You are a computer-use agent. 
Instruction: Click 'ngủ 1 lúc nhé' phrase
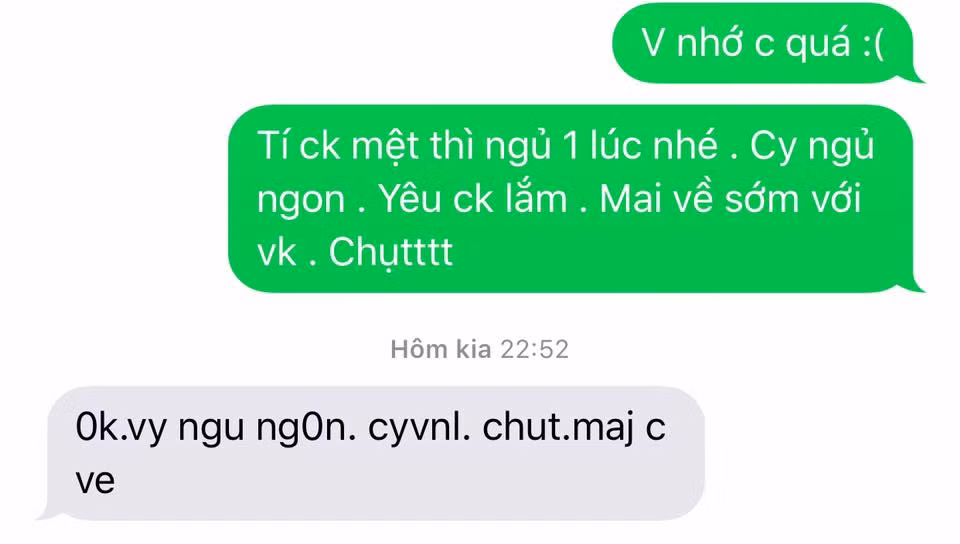(601, 147)
